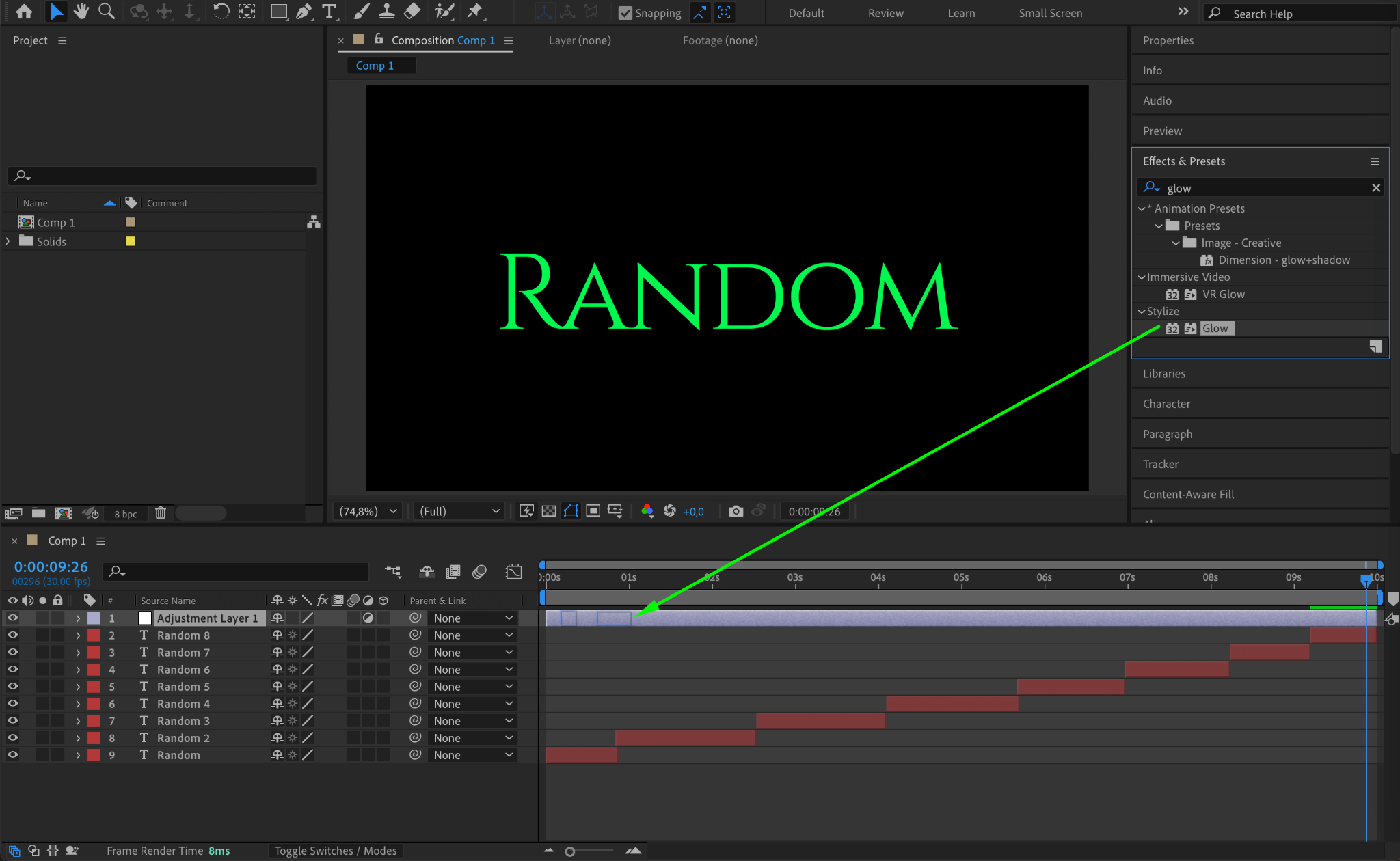Select the Puppet Pin tool
Image resolution: width=1400 pixels, height=861 pixels.
(474, 11)
